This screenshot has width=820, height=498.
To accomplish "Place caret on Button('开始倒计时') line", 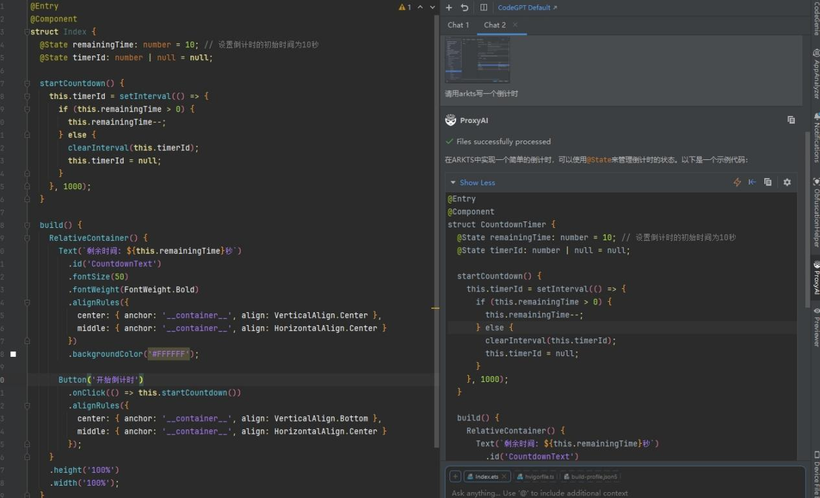I will tap(101, 380).
